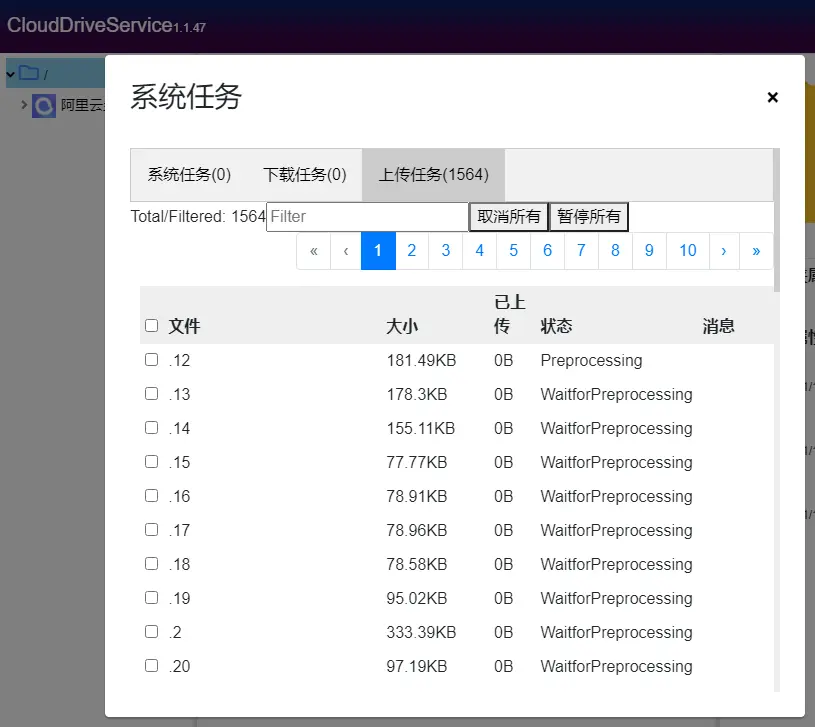Screen dimensions: 815x727
Task: Click size value 178.3KB
Action: point(417,394)
